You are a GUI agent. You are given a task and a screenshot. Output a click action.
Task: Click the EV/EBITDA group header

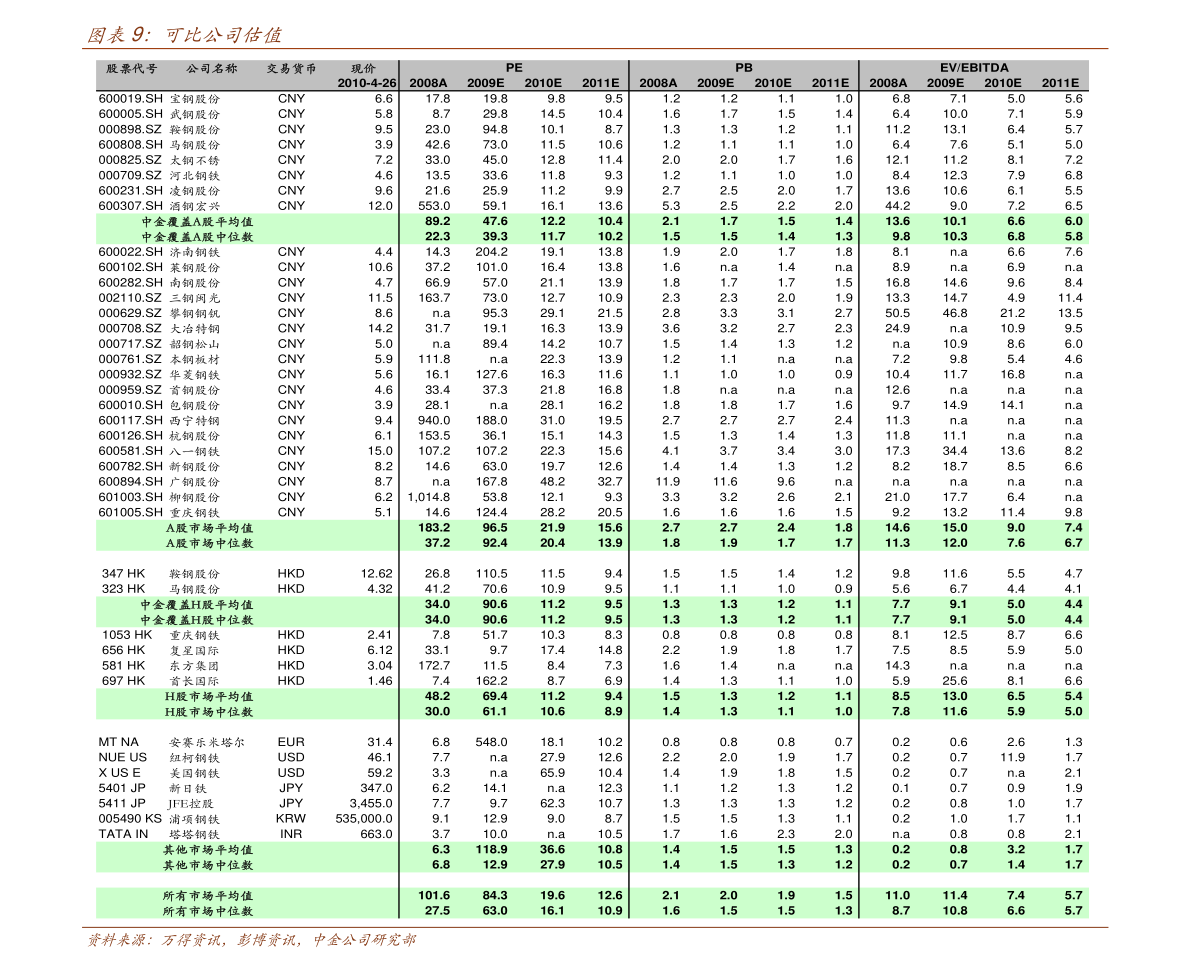(x=974, y=68)
